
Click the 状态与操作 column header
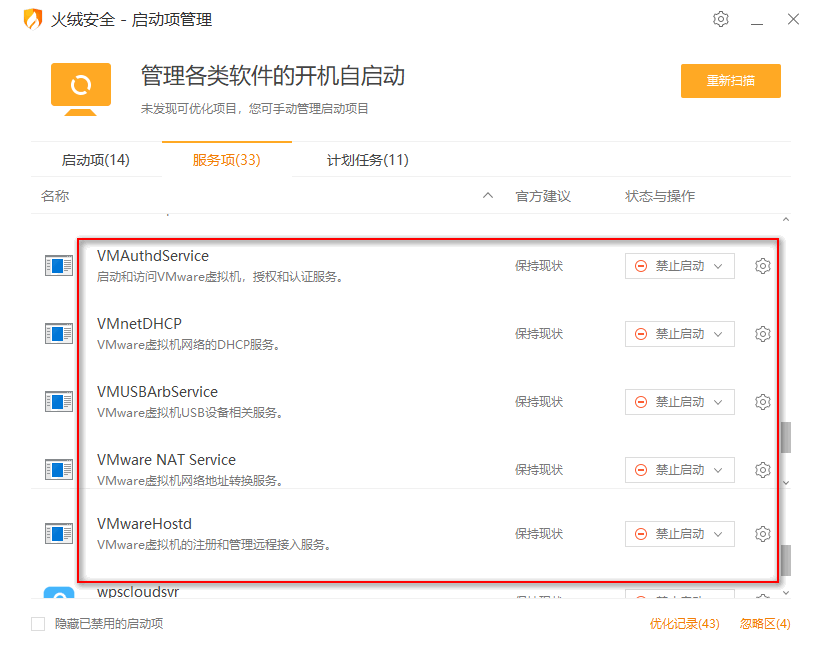coord(660,196)
